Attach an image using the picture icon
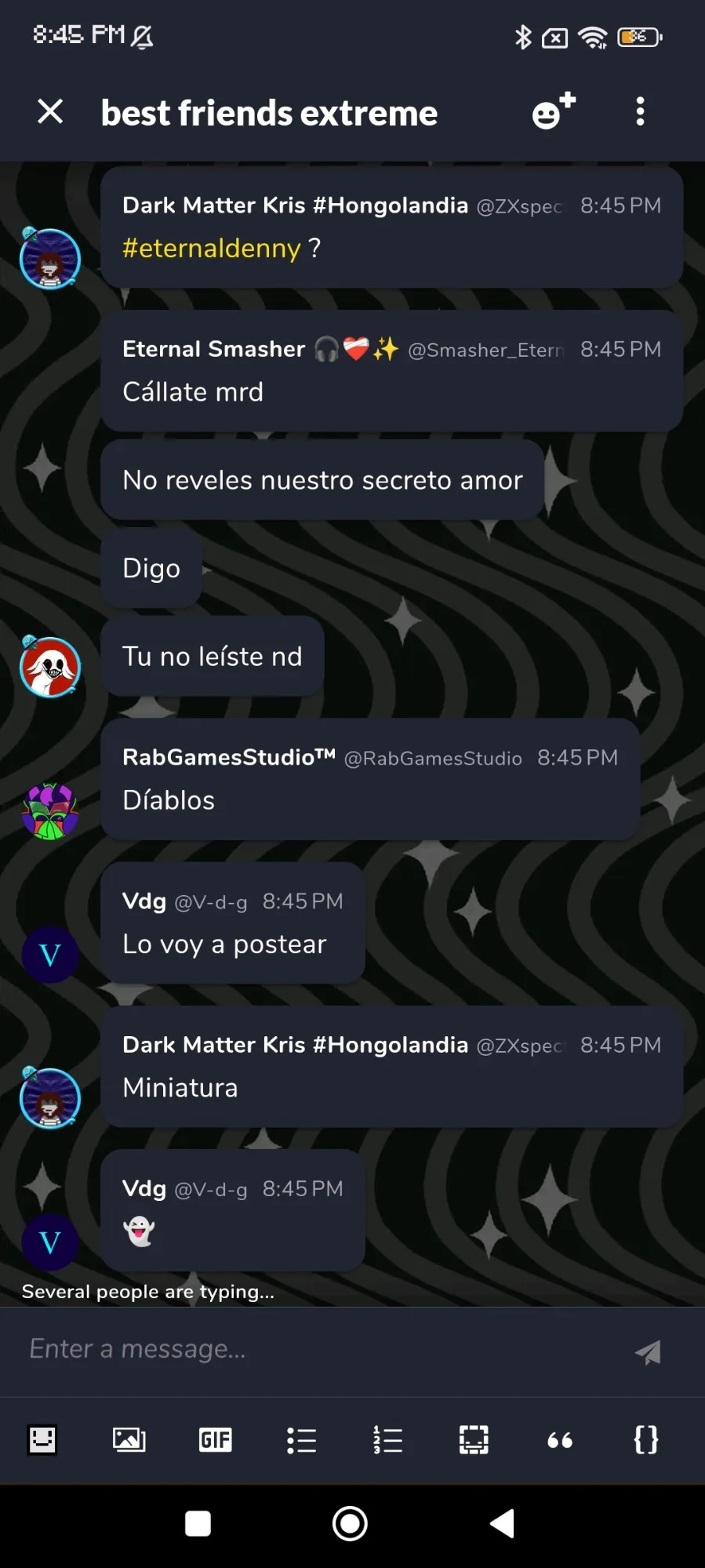 tap(129, 1439)
